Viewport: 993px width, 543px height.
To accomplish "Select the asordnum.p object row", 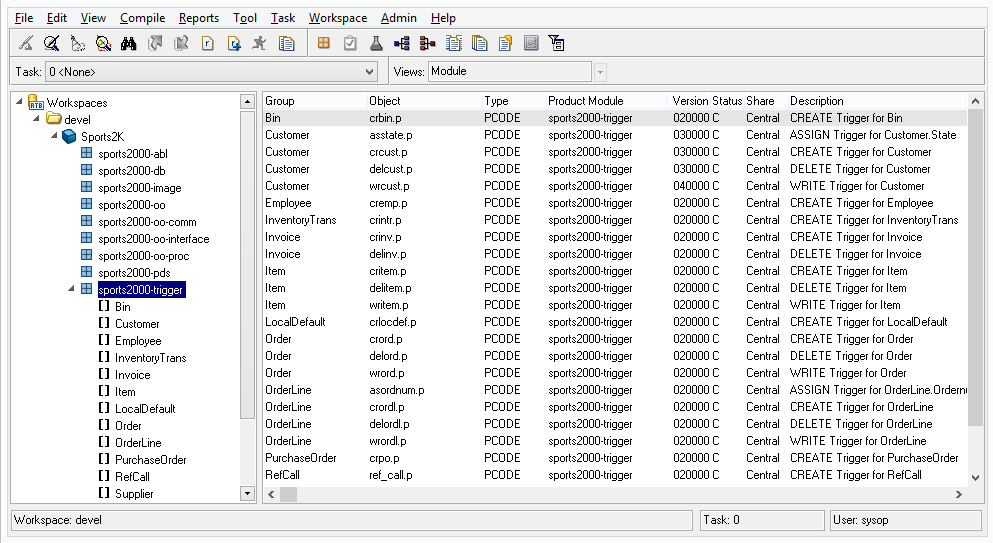I will (x=615, y=390).
